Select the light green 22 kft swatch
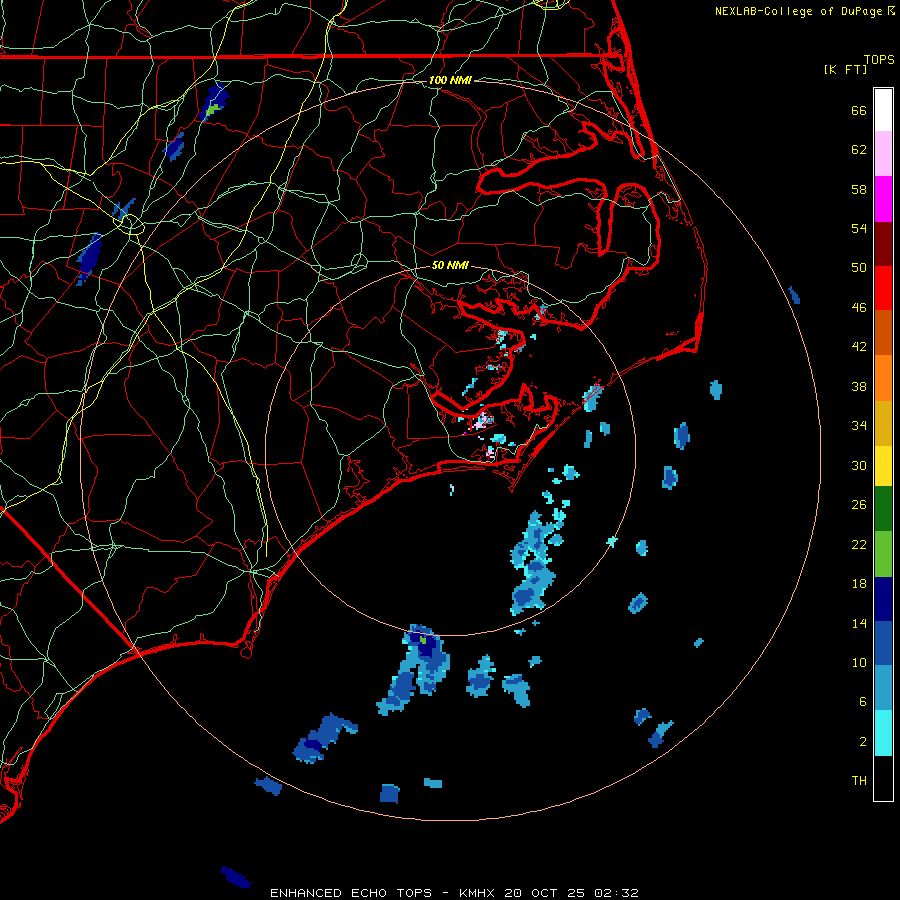The height and width of the screenshot is (900, 900). [x=883, y=554]
